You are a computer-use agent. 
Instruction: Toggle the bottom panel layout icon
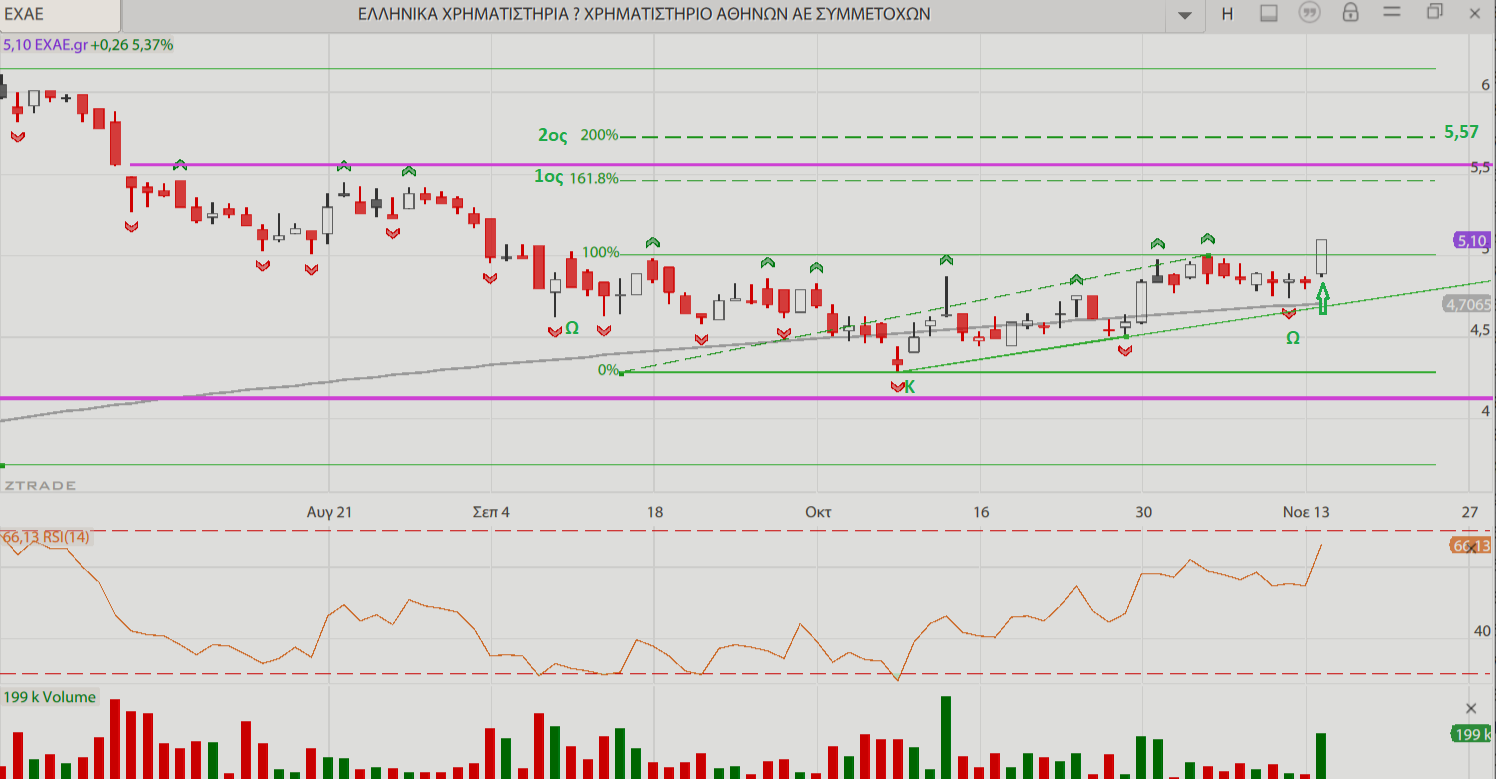(x=1269, y=14)
